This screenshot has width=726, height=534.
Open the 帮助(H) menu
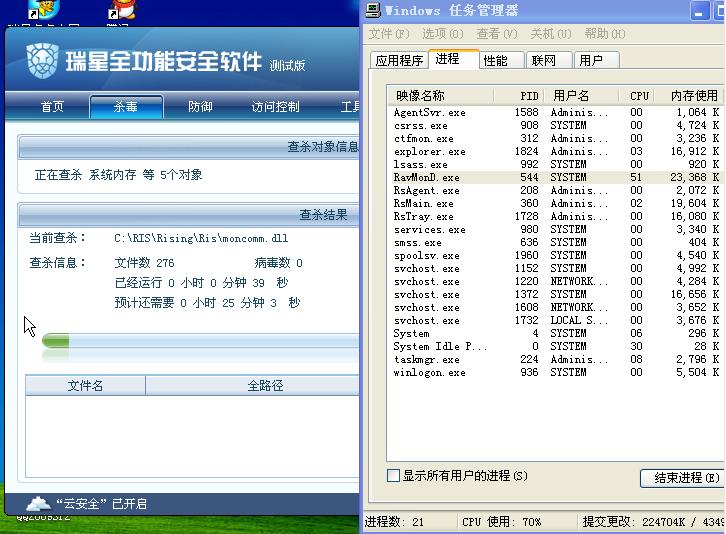605,34
